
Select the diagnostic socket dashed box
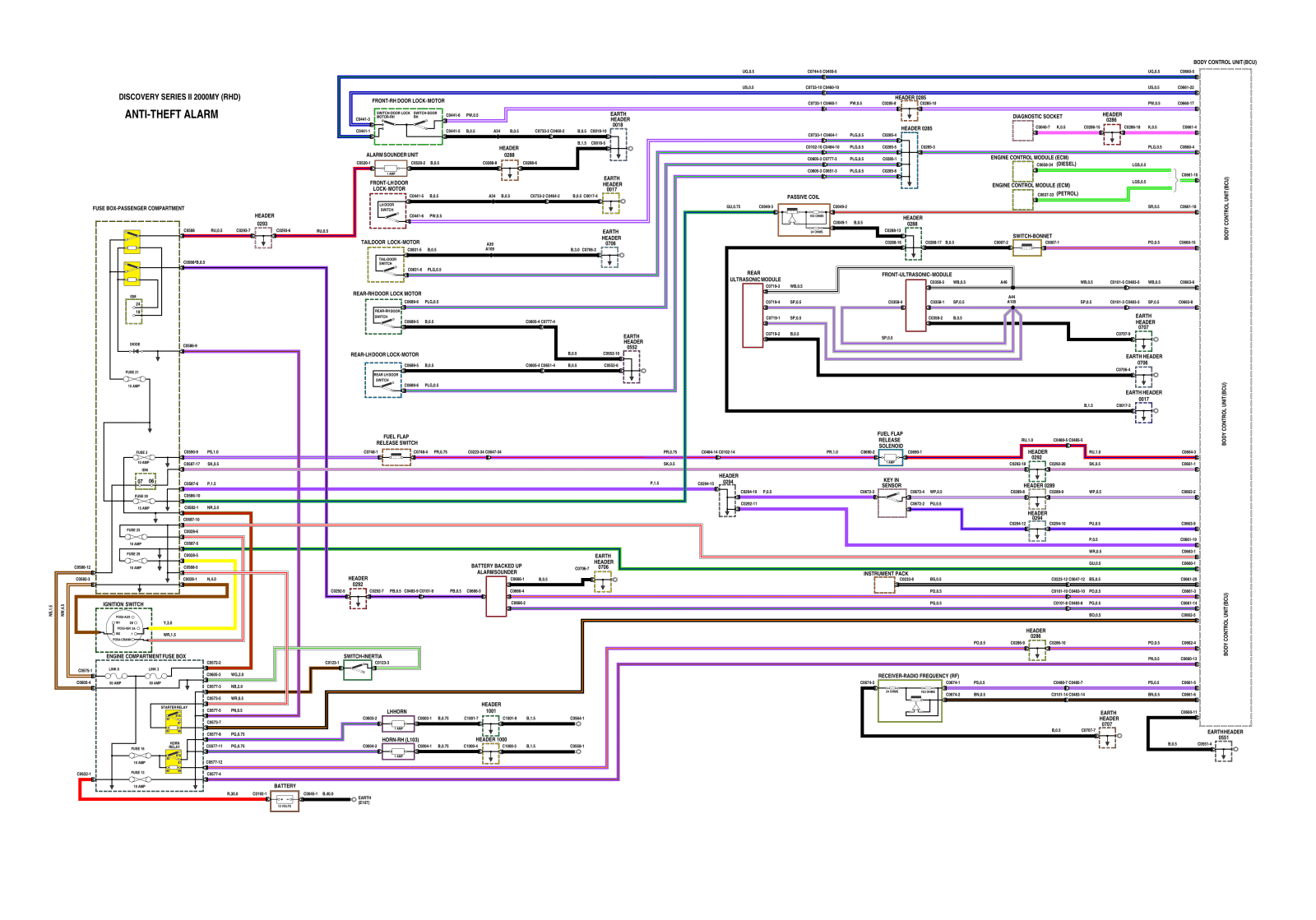[x=1022, y=131]
